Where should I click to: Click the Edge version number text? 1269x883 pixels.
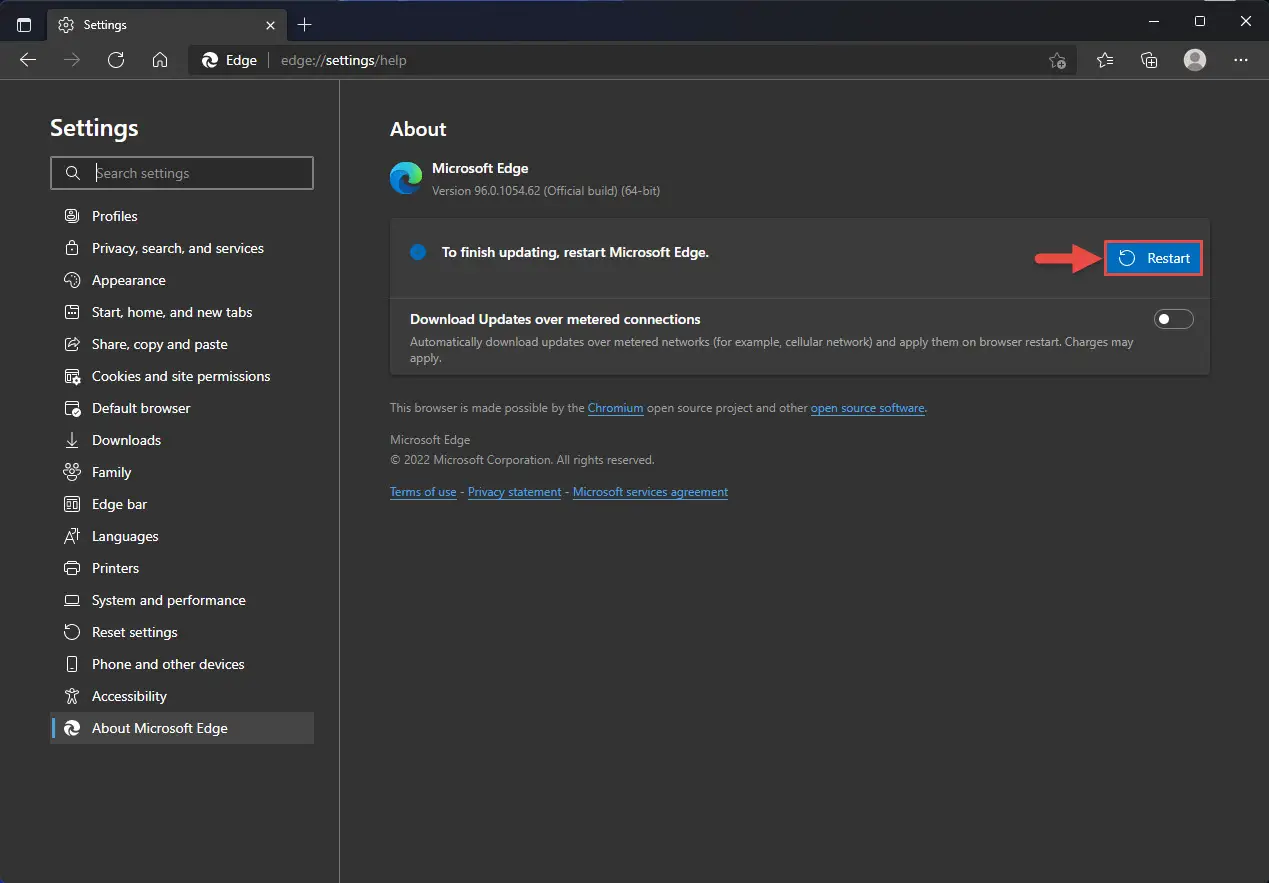pyautogui.click(x=546, y=190)
